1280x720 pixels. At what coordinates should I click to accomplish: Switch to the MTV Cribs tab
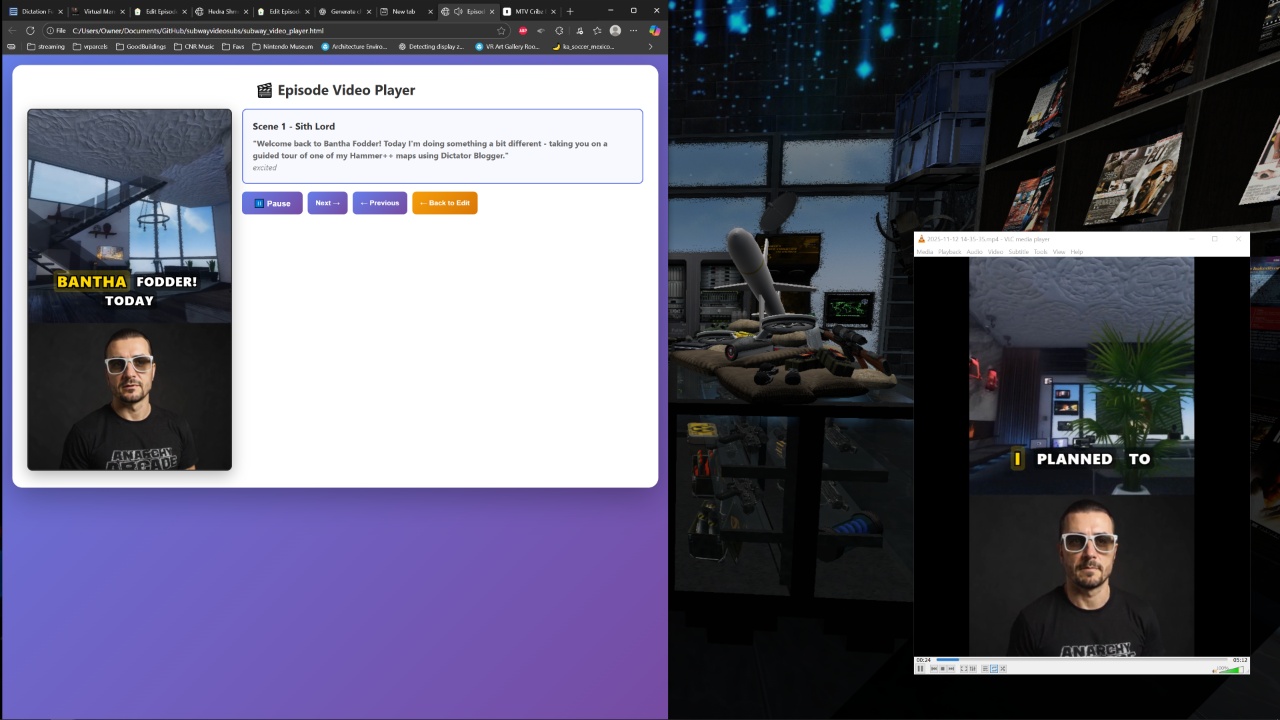pyautogui.click(x=530, y=11)
